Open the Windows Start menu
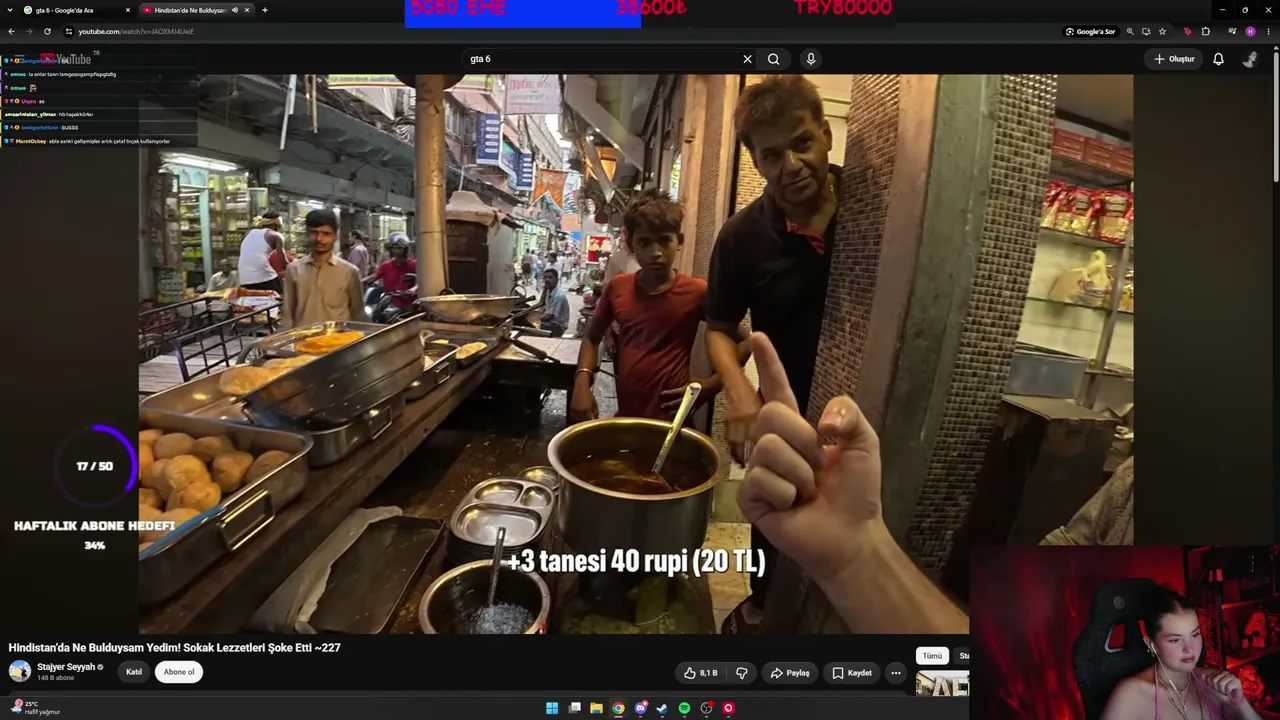Screen dimensions: 1280x720 552,708
